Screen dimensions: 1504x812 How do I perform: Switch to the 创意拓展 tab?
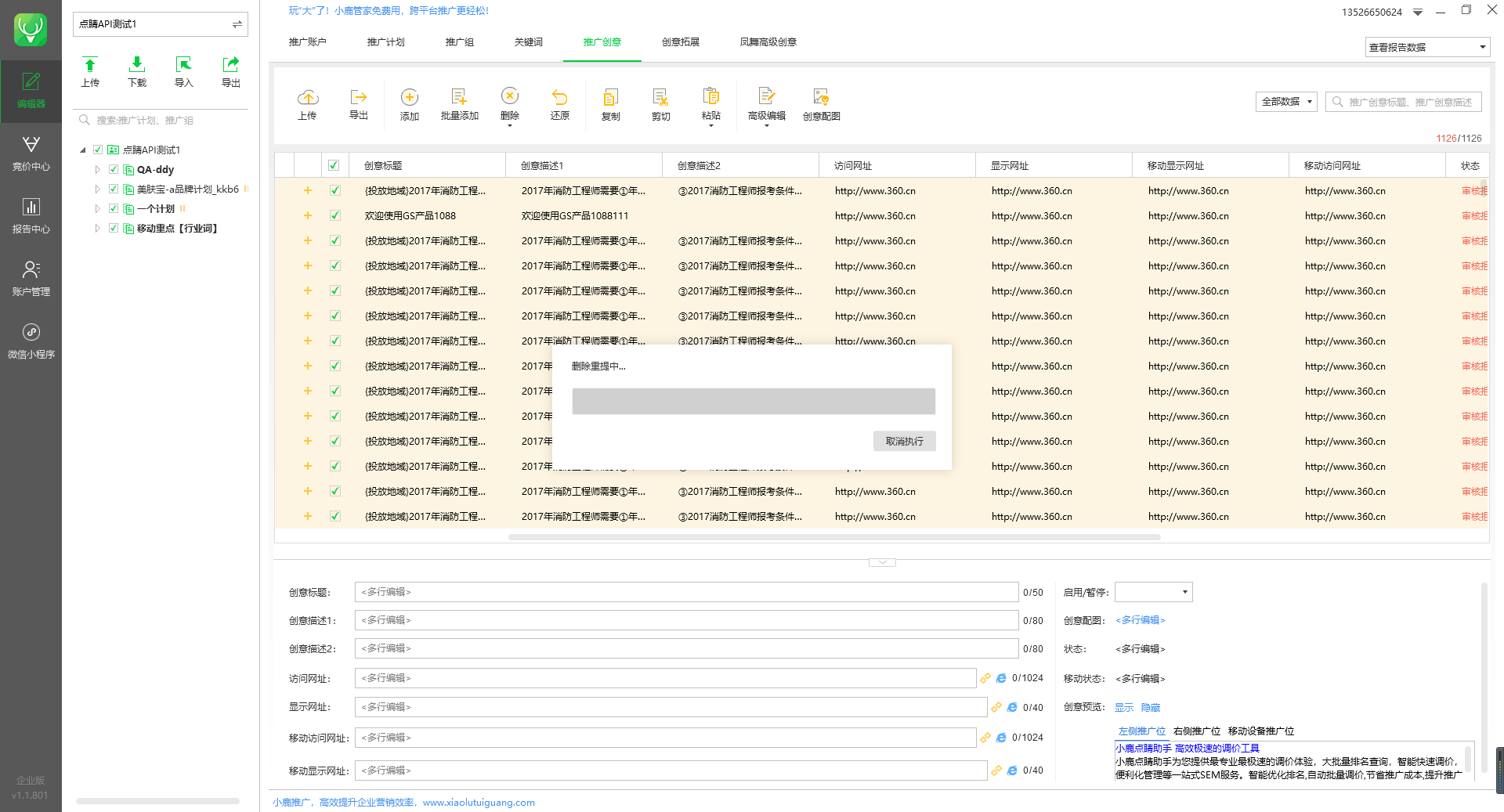coord(680,42)
